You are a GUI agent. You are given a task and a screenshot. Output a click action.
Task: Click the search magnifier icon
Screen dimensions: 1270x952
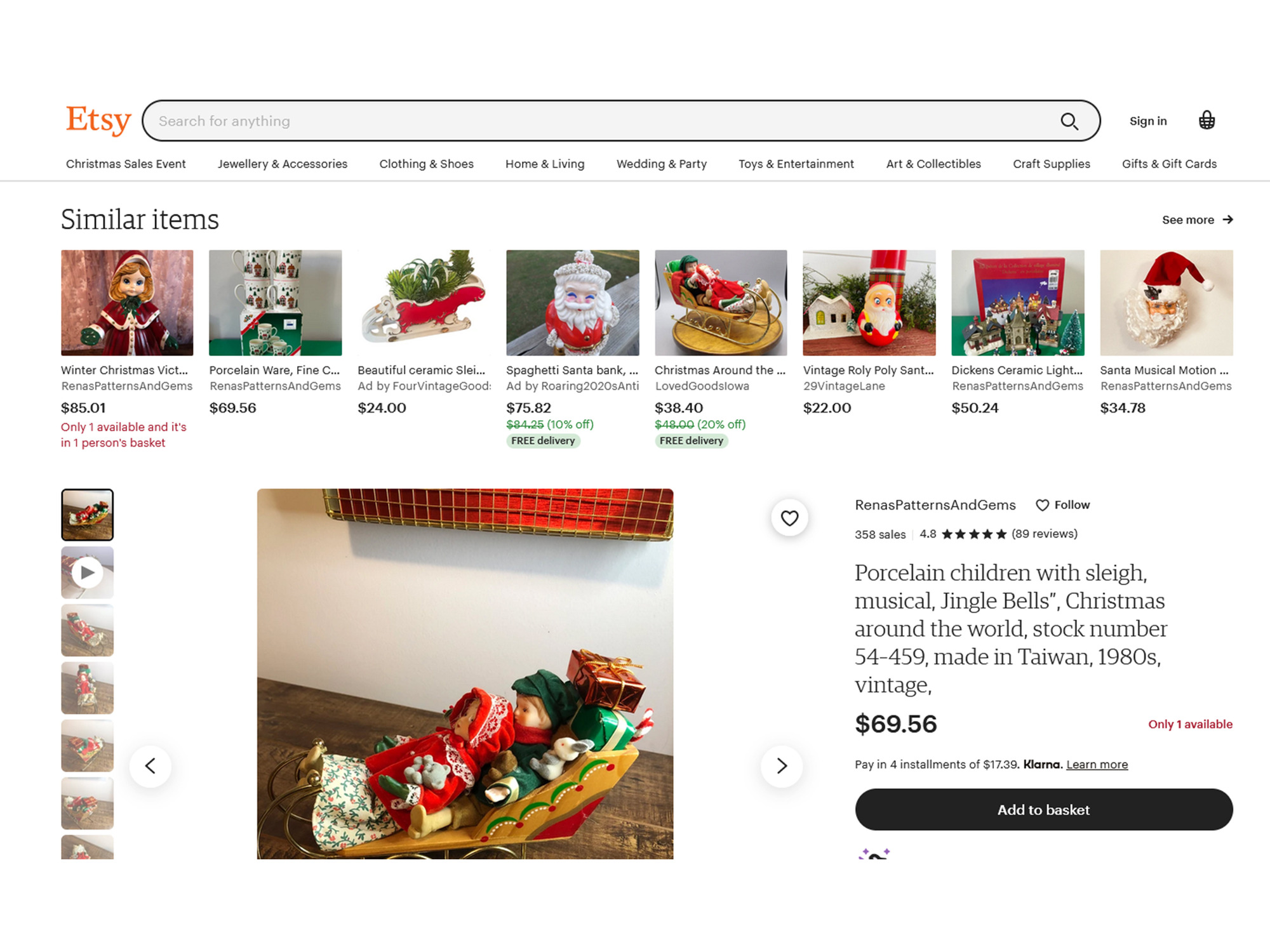[x=1069, y=121]
